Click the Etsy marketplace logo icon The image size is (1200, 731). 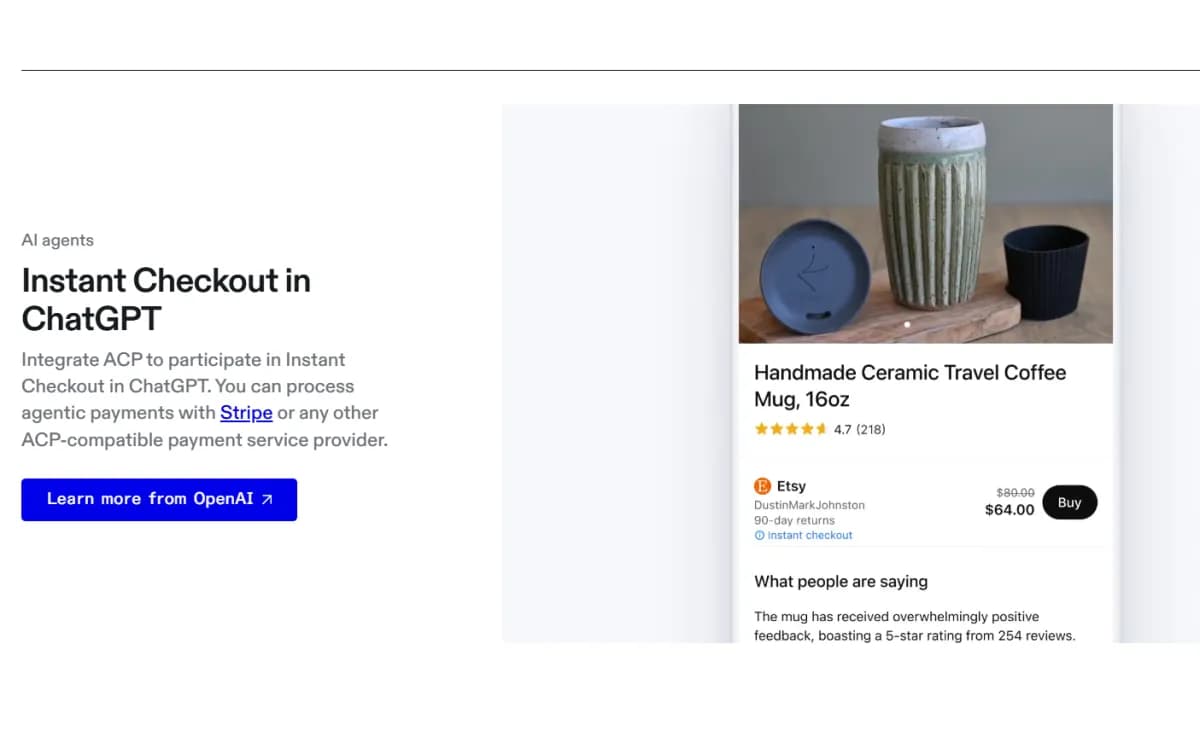click(x=761, y=486)
